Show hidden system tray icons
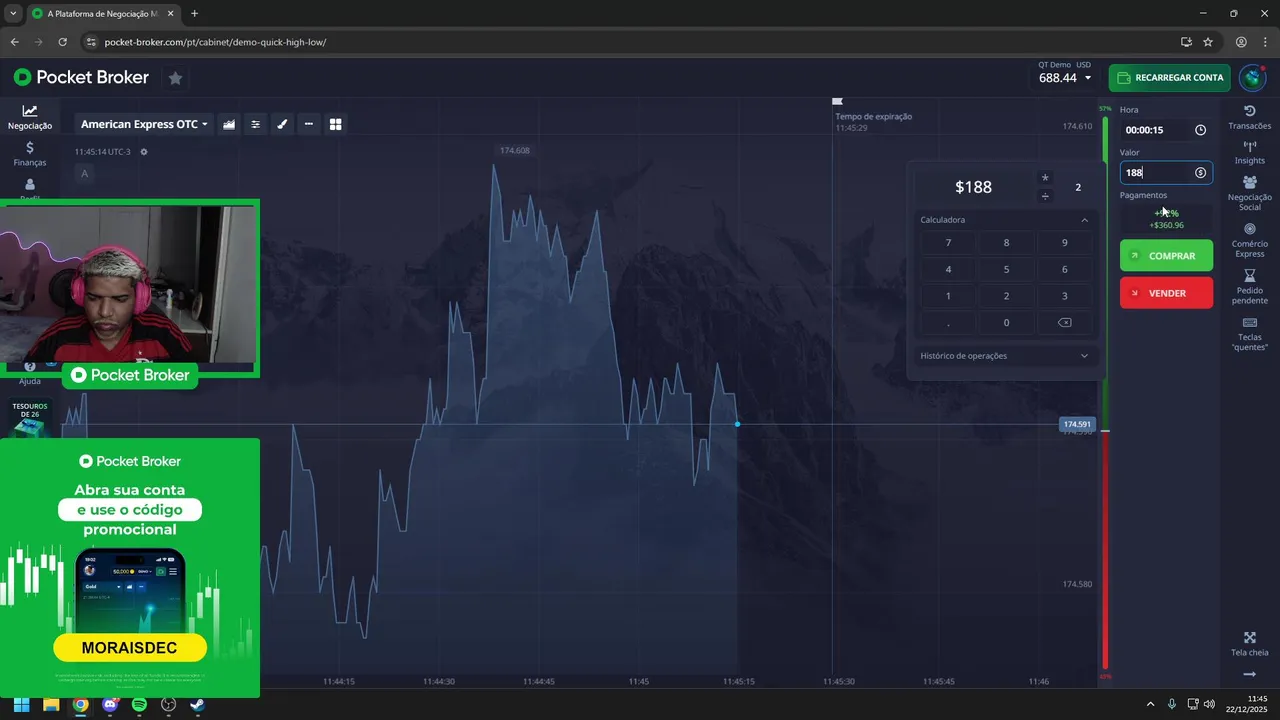Screen dimensions: 1280x720 point(1150,704)
